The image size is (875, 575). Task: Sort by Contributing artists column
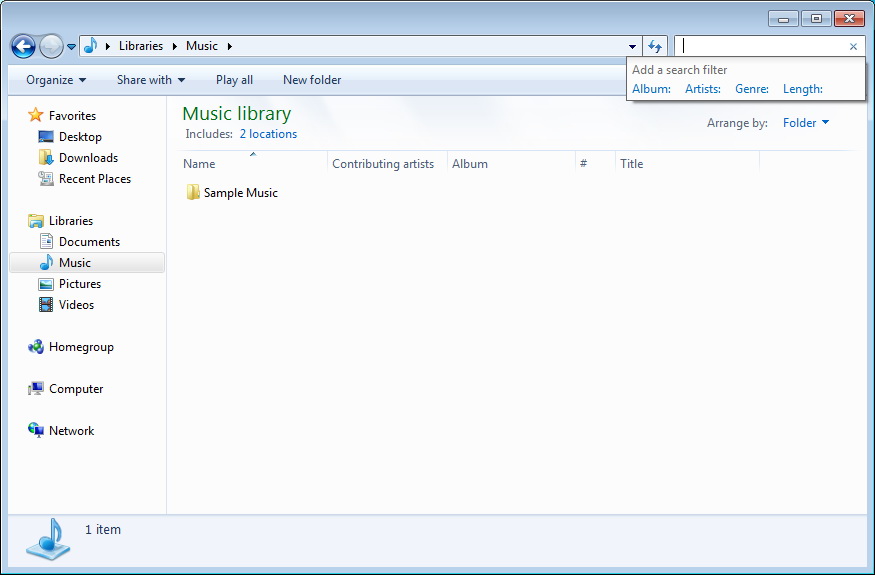387,164
